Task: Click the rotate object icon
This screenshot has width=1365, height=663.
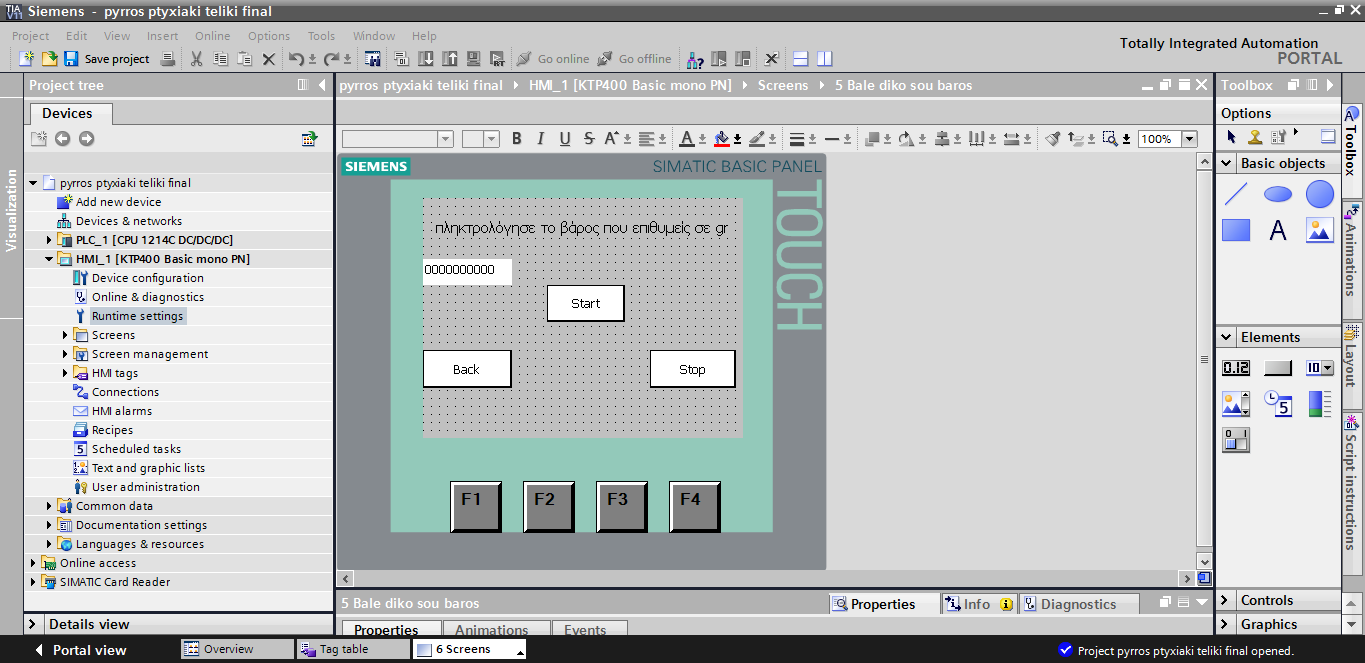Action: pos(905,139)
